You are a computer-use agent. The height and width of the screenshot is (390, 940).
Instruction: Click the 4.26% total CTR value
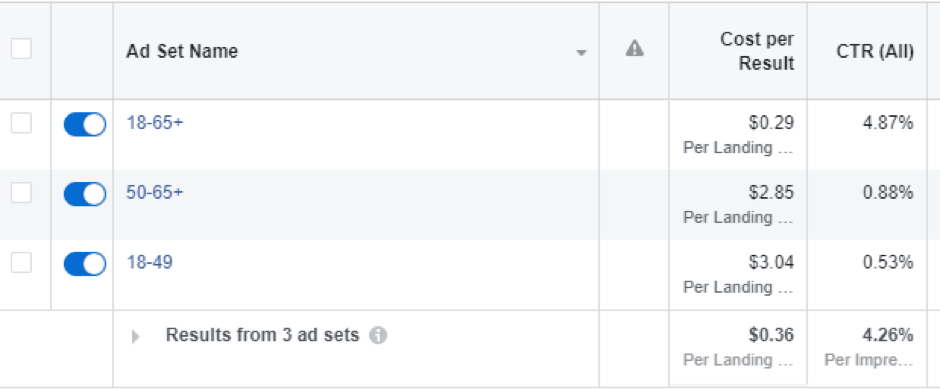tap(888, 335)
